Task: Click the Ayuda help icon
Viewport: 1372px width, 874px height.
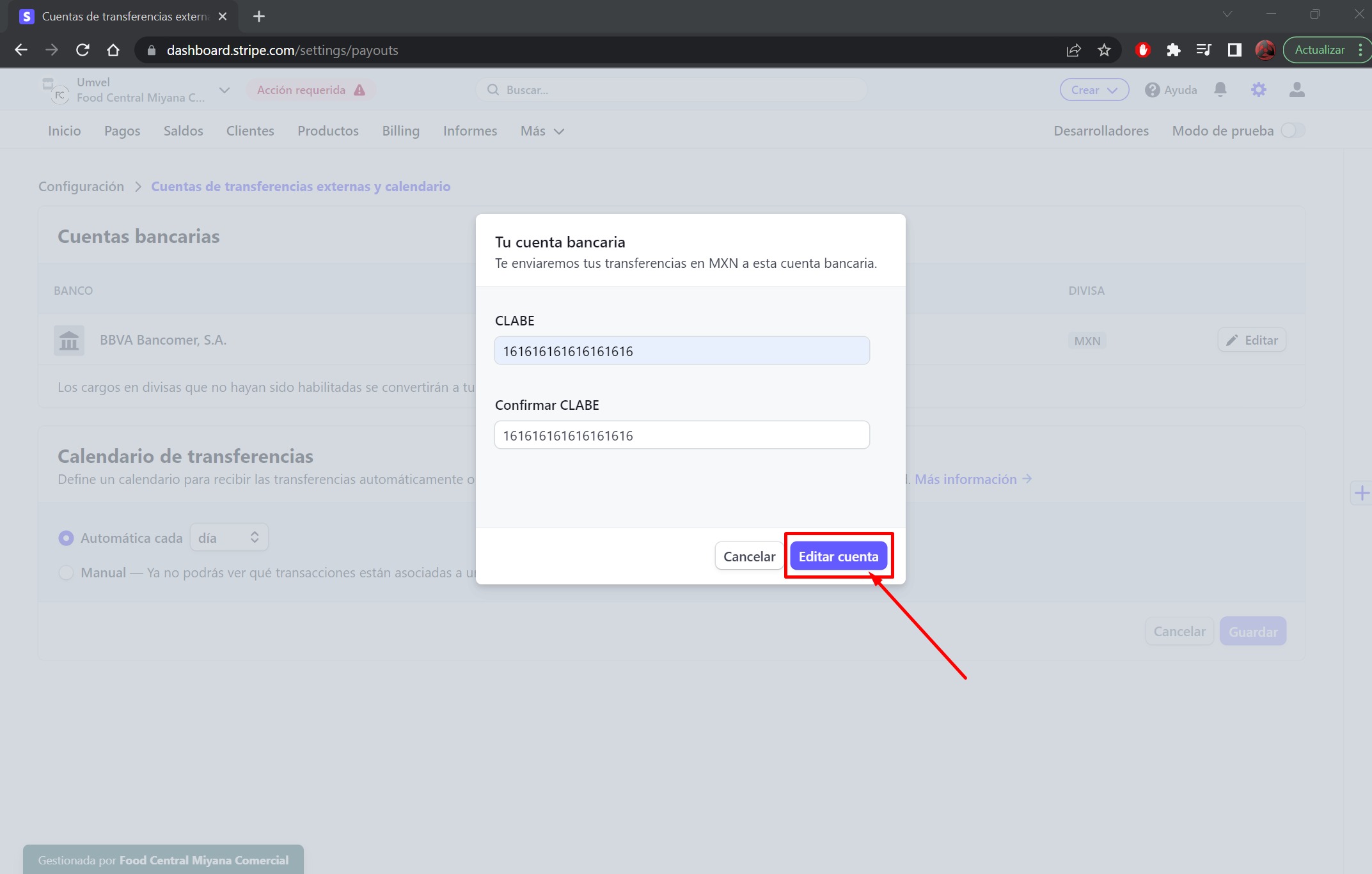Action: coord(1152,90)
